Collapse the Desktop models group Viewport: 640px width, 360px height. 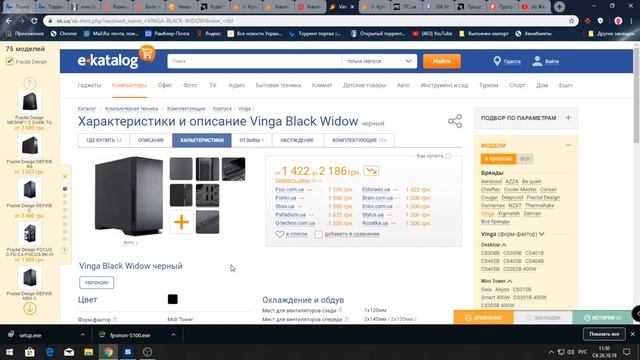click(x=504, y=244)
